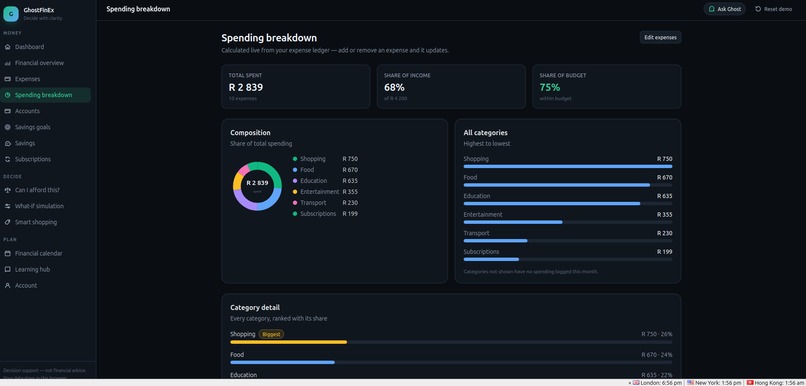Click the 'R 750 · 26%' value
The image size is (806, 386).
click(x=656, y=334)
